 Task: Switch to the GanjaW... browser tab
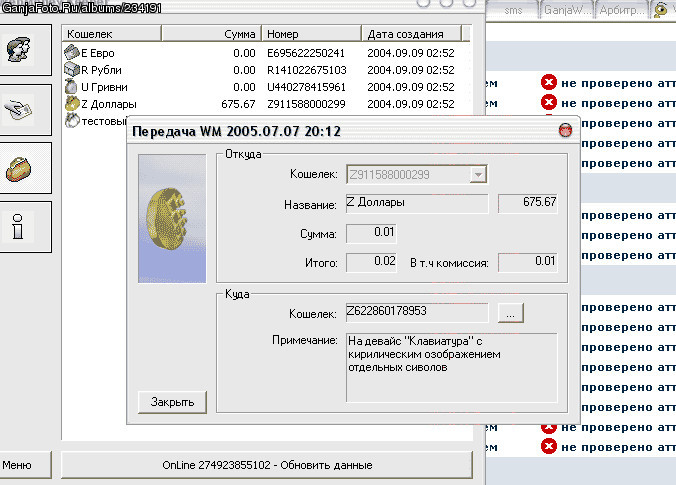(x=567, y=10)
